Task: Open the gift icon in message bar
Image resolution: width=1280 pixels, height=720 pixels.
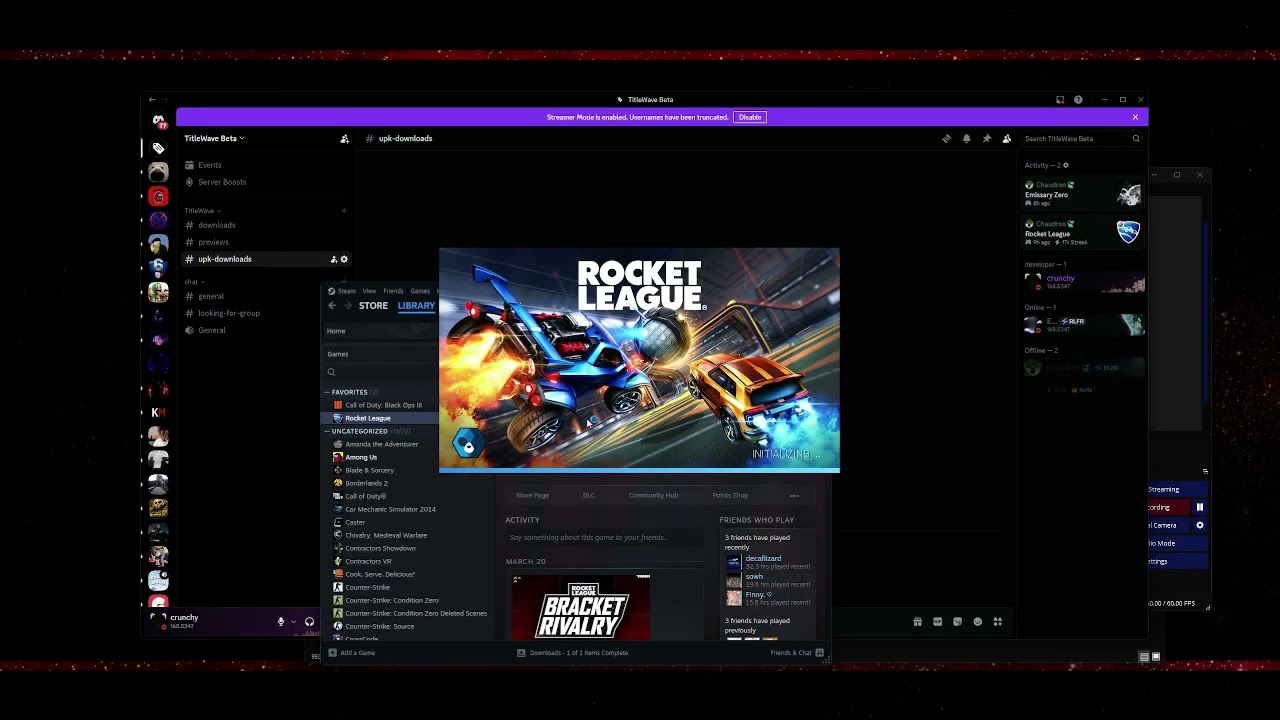Action: (917, 622)
